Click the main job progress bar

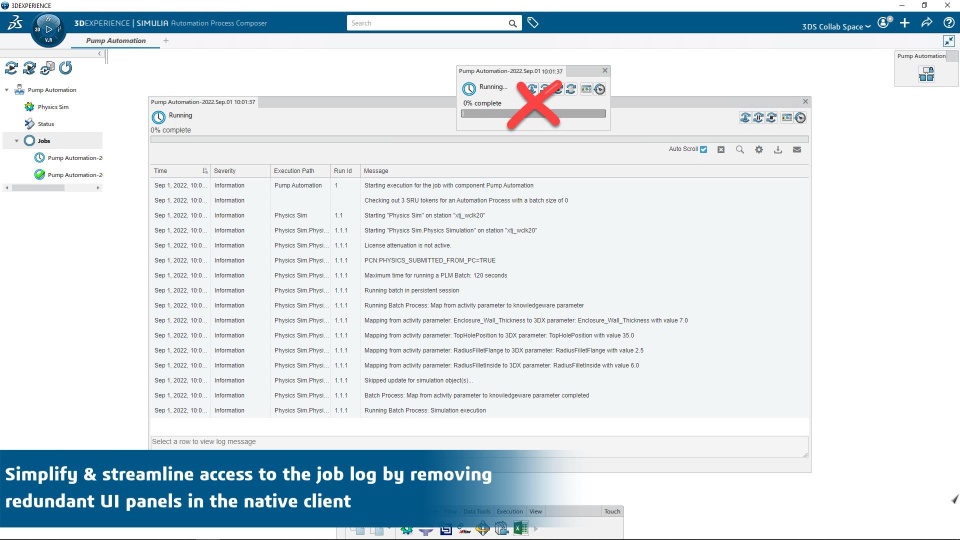tap(479, 140)
